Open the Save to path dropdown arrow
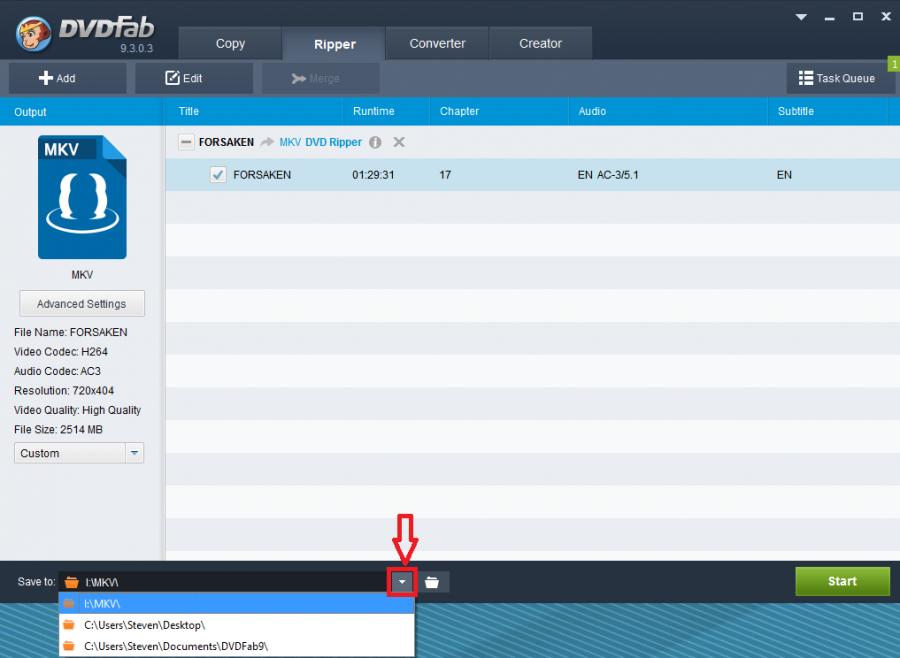 click(402, 582)
